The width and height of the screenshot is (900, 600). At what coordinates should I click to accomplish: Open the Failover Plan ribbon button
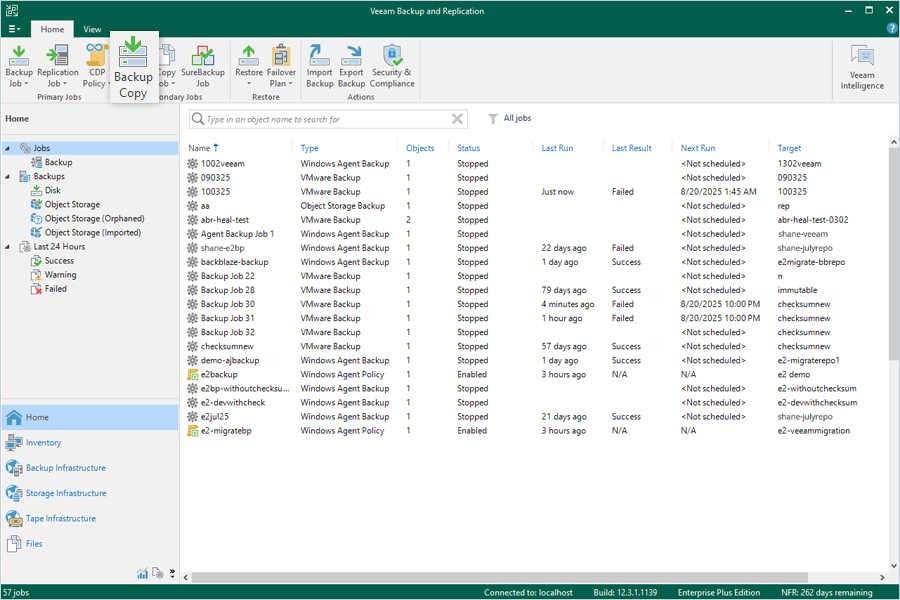[x=281, y=66]
